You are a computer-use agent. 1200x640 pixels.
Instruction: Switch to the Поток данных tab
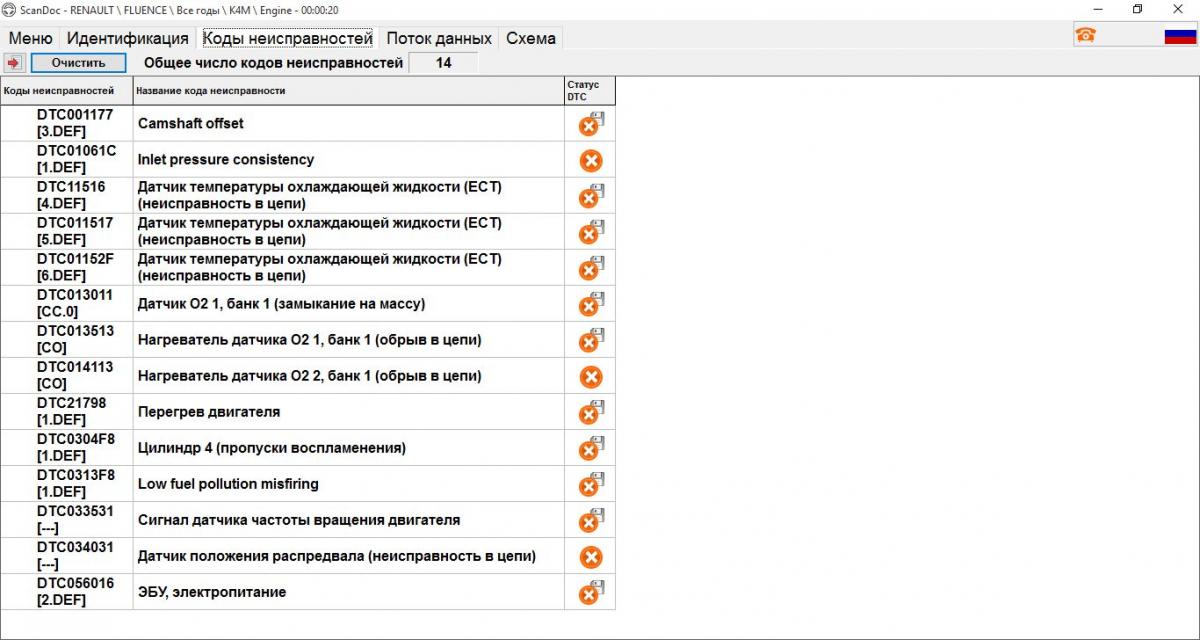click(439, 38)
